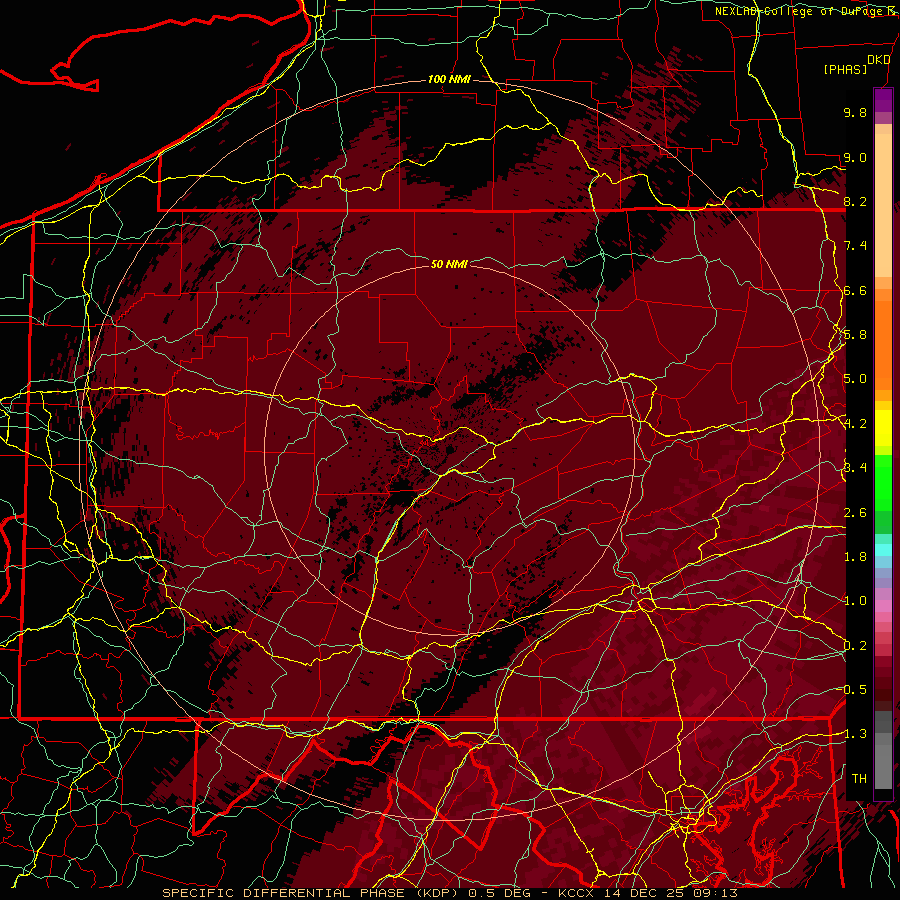Click the gray segment near the TH label

coord(883,769)
